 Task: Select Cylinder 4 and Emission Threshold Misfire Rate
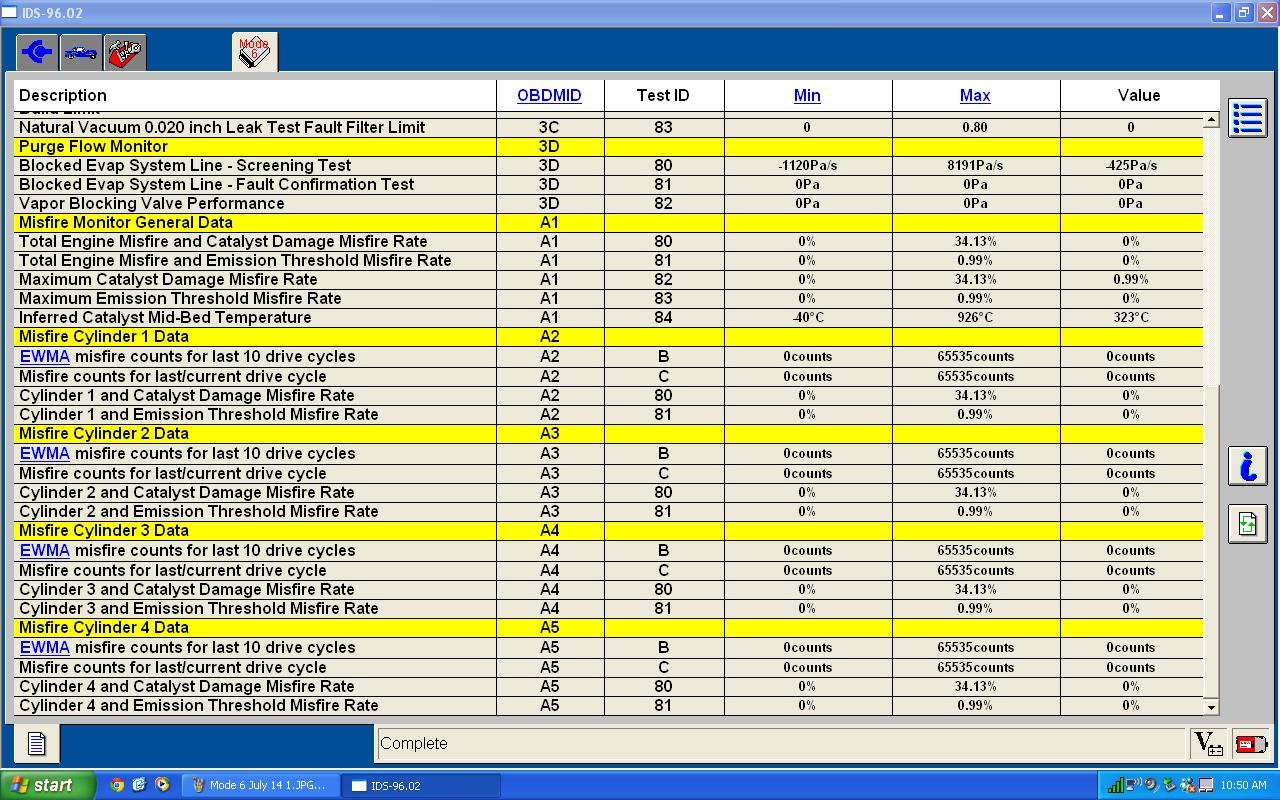tap(608, 705)
